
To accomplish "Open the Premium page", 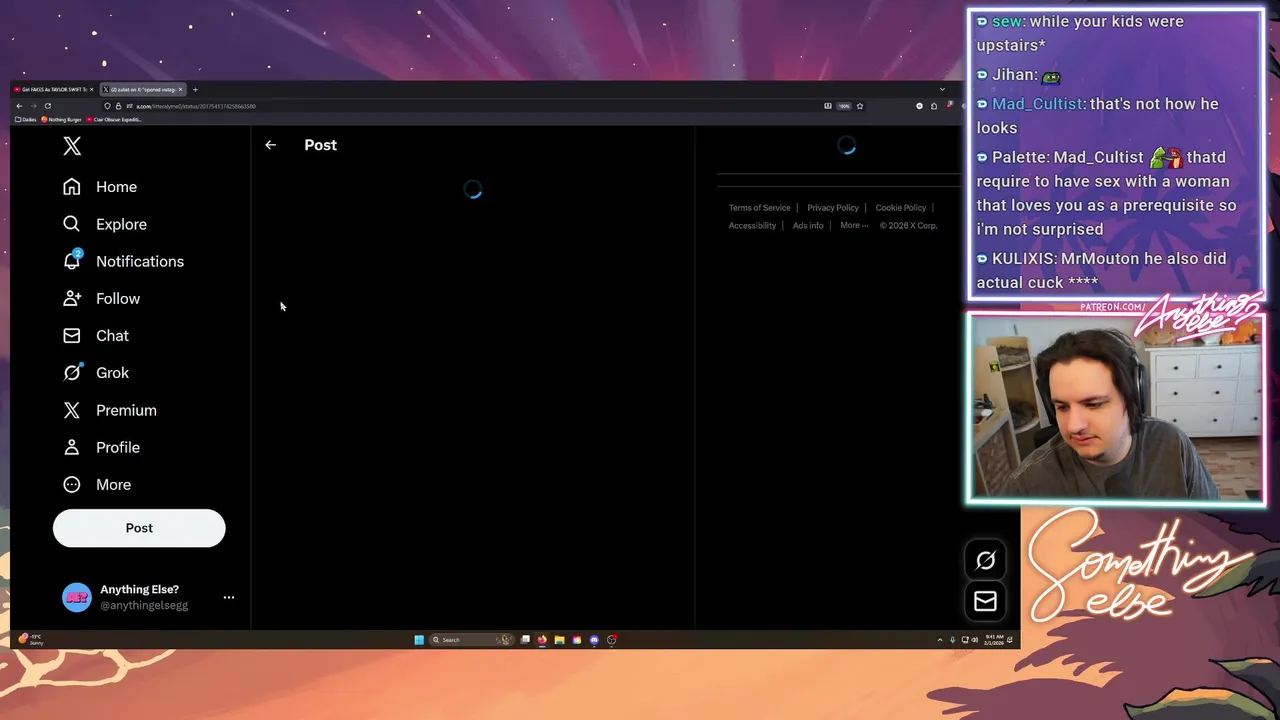I will [110, 410].
